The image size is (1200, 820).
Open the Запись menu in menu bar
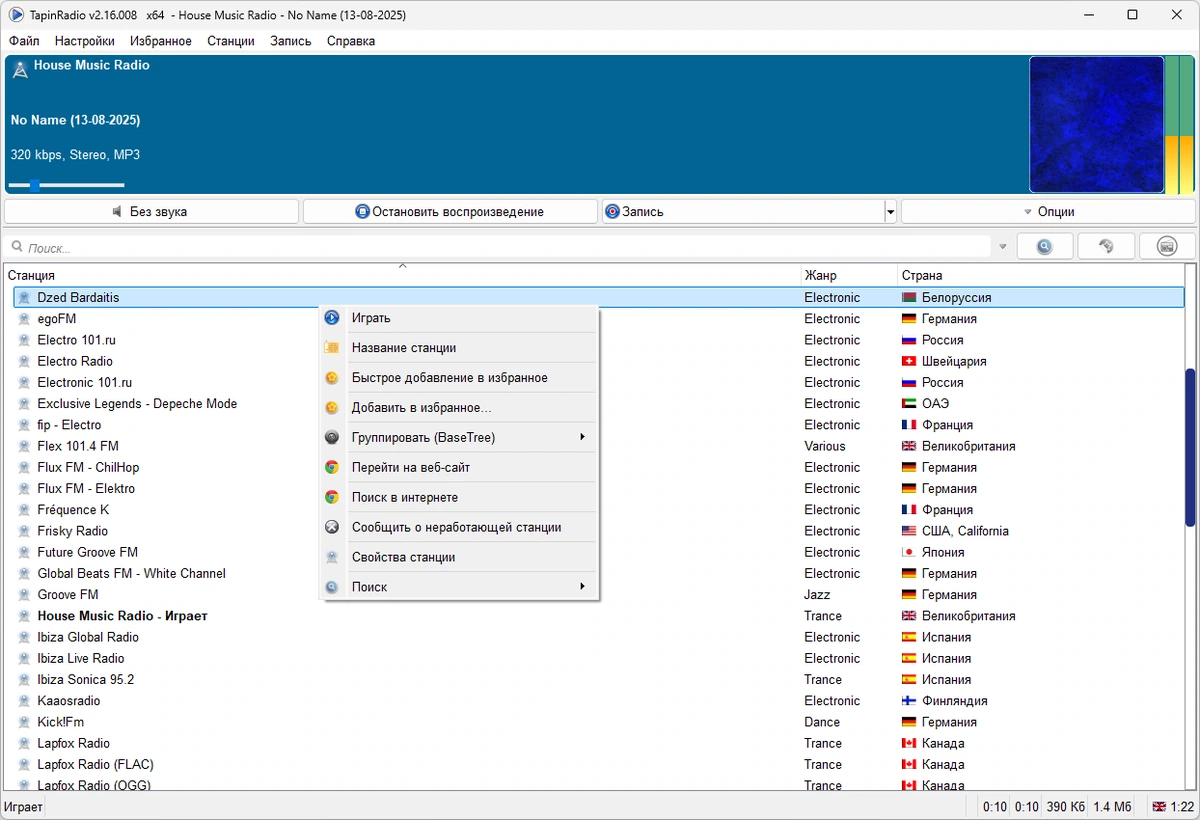(291, 41)
